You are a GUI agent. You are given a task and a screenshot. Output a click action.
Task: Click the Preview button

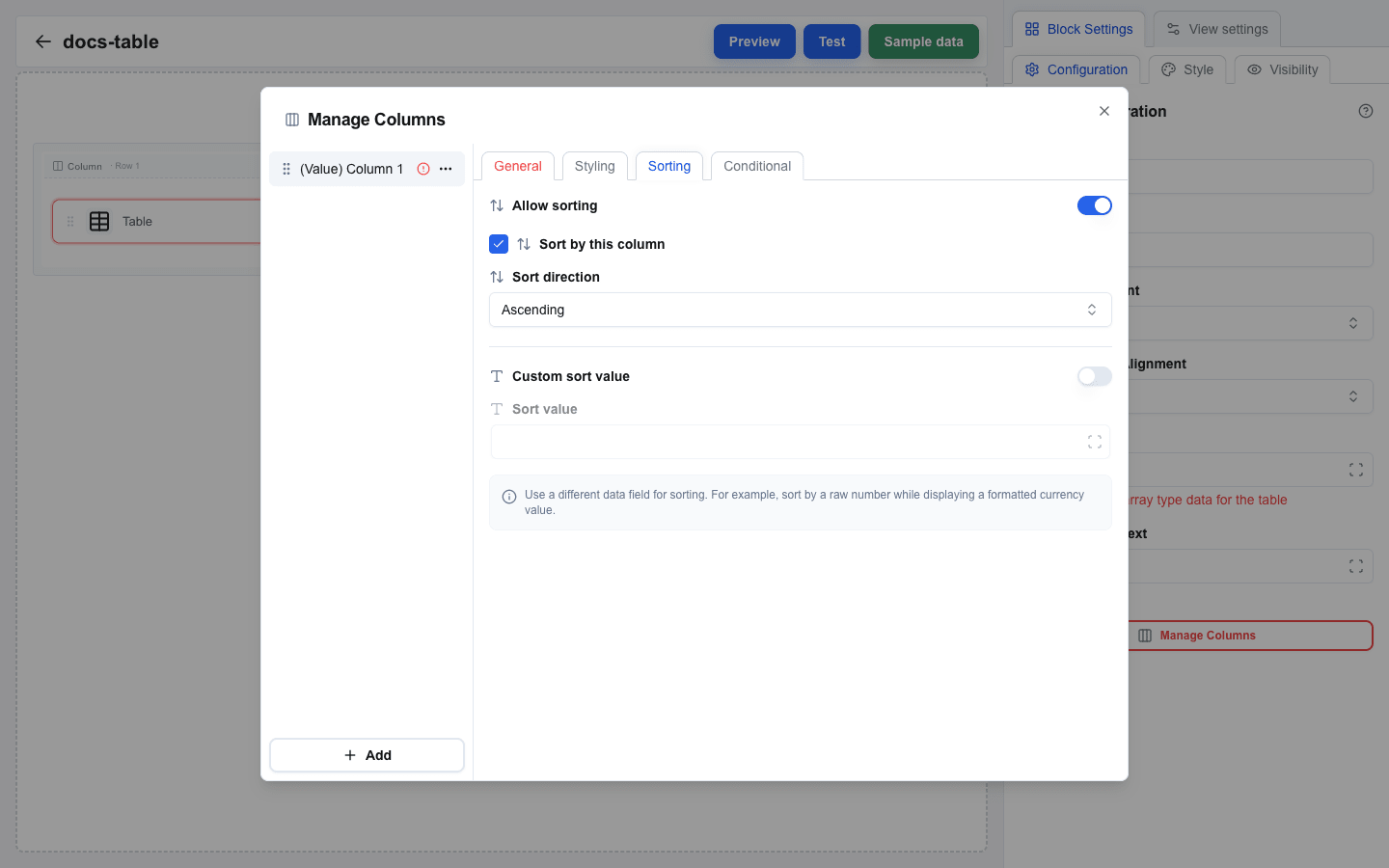pyautogui.click(x=754, y=41)
